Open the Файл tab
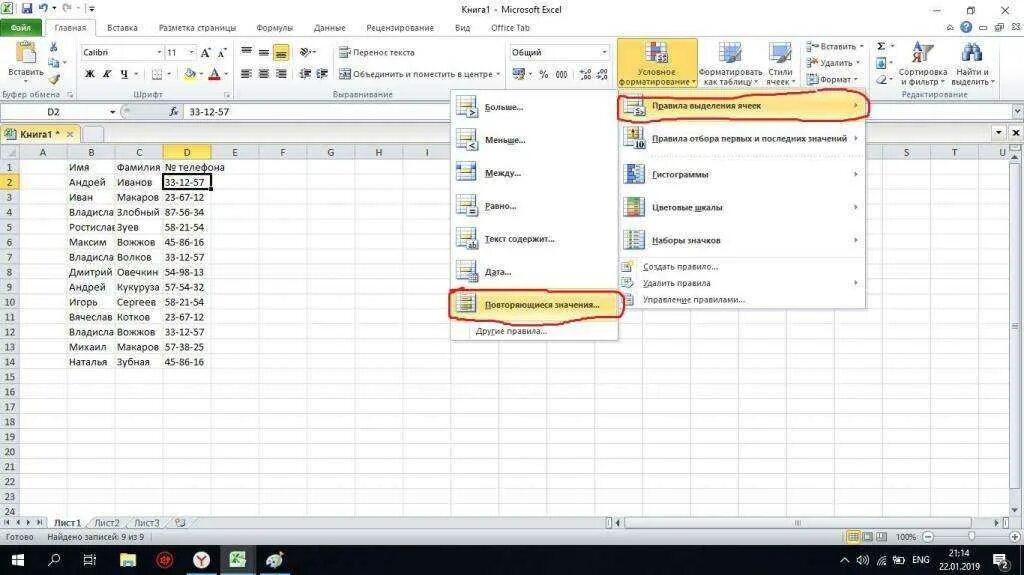The image size is (1024, 575). (21, 28)
